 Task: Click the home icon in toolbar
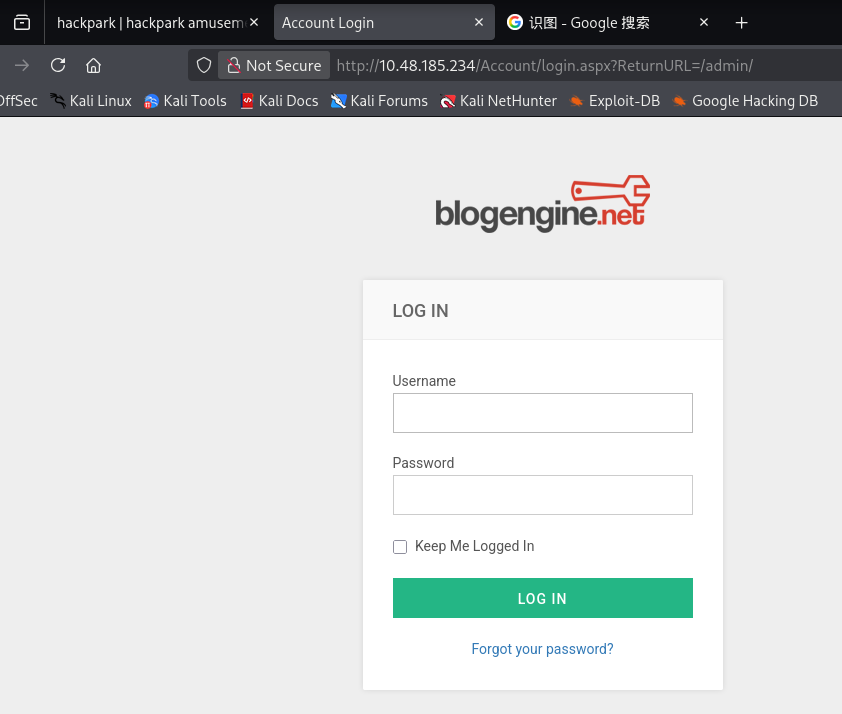93,65
